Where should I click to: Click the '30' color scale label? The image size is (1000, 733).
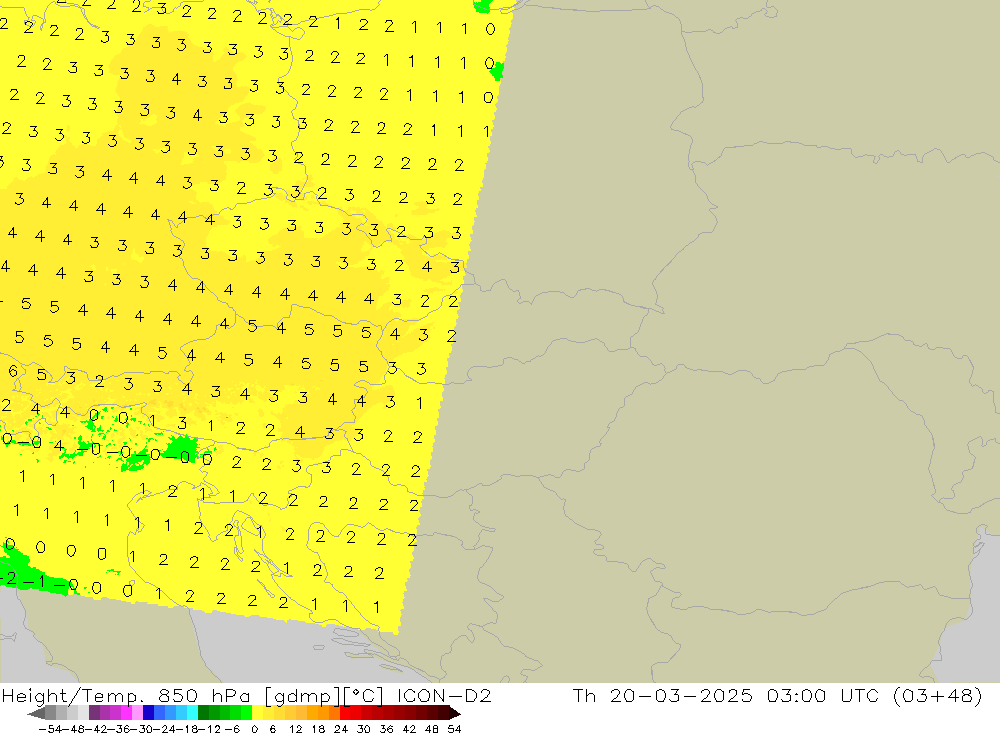[364, 729]
